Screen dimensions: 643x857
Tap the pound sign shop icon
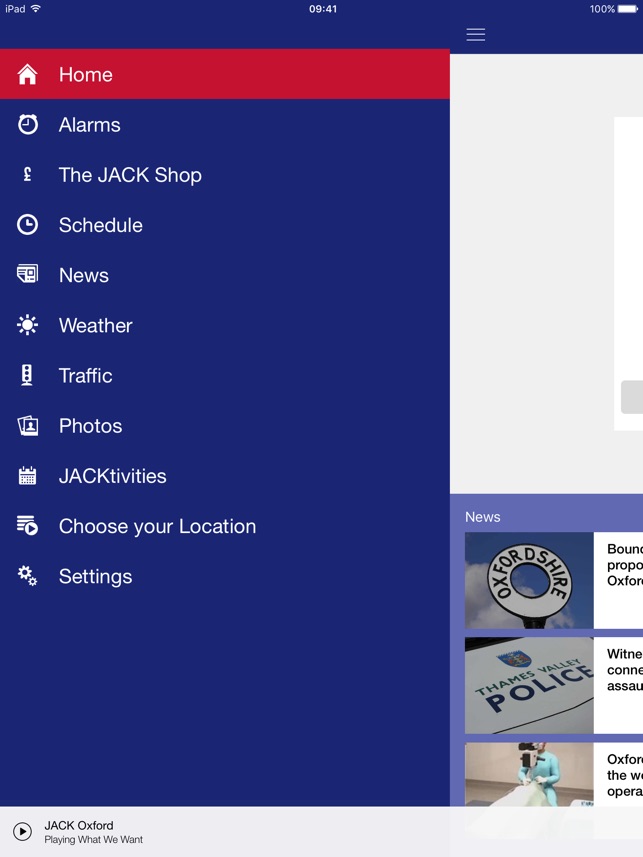27,174
